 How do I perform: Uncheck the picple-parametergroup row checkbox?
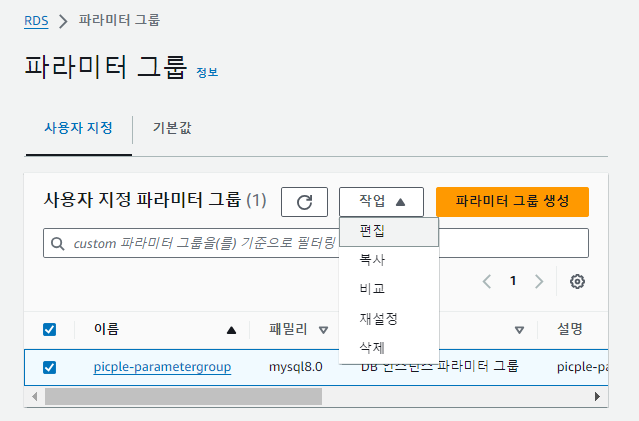(50, 367)
